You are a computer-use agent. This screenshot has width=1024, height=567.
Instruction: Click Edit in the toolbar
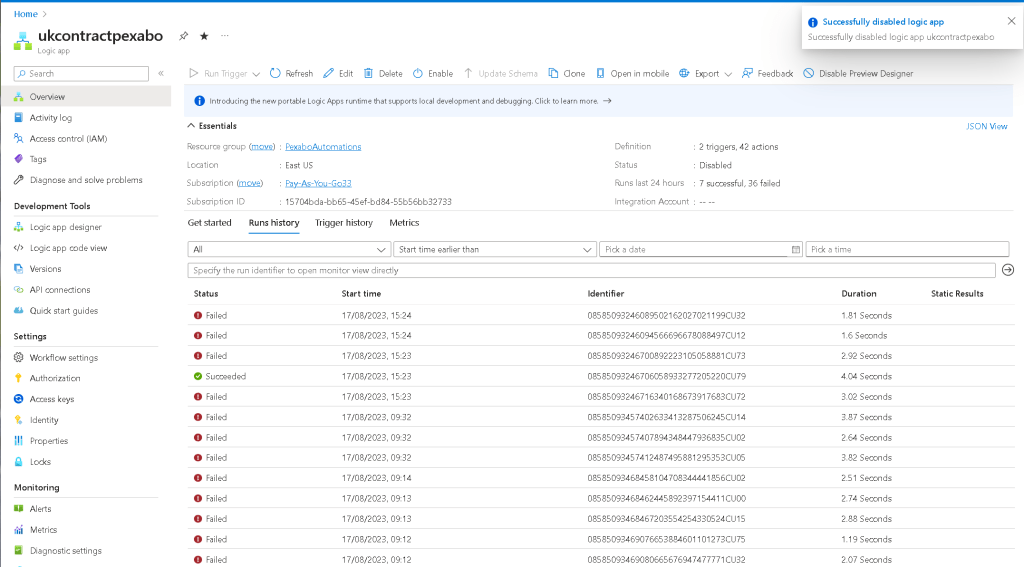click(338, 73)
